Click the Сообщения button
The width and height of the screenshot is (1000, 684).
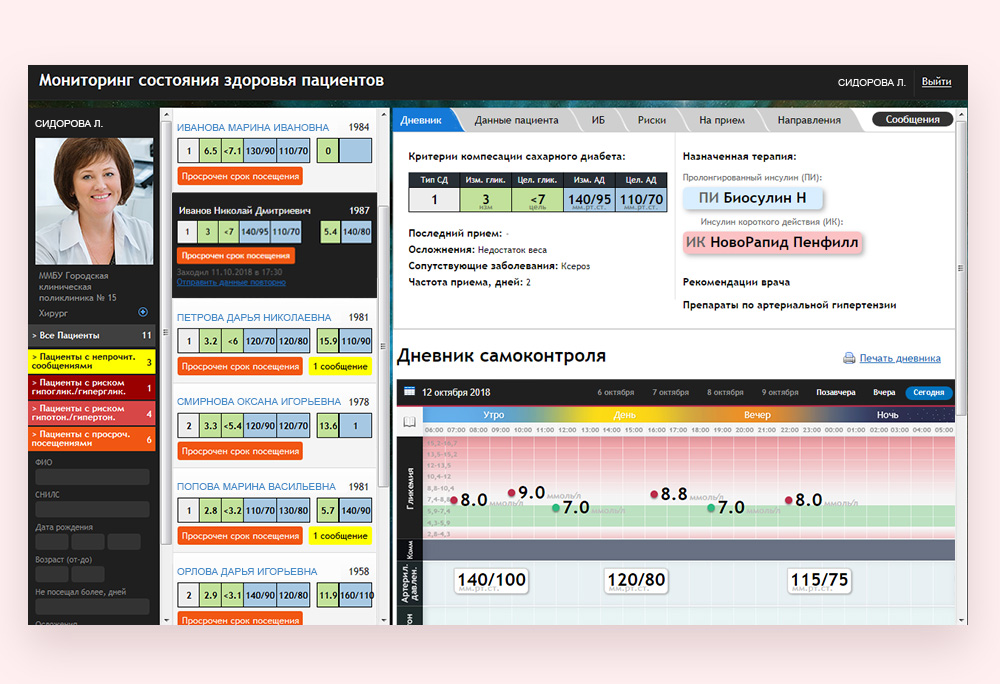click(912, 119)
